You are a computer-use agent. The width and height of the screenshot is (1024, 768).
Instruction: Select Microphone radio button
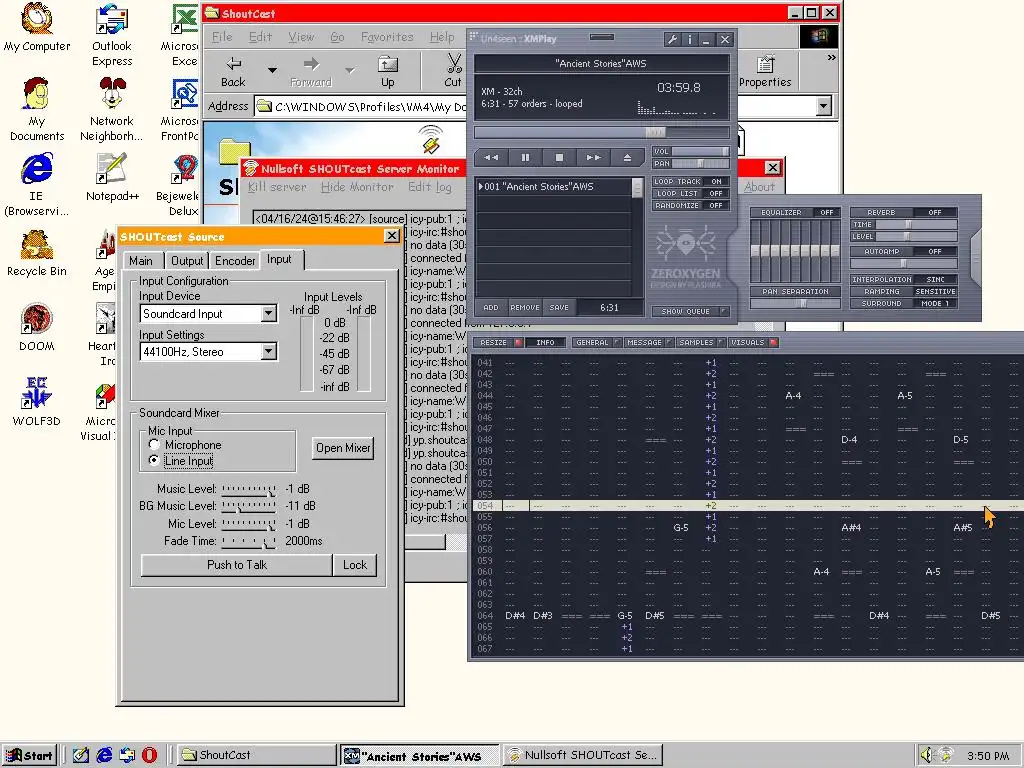point(154,445)
